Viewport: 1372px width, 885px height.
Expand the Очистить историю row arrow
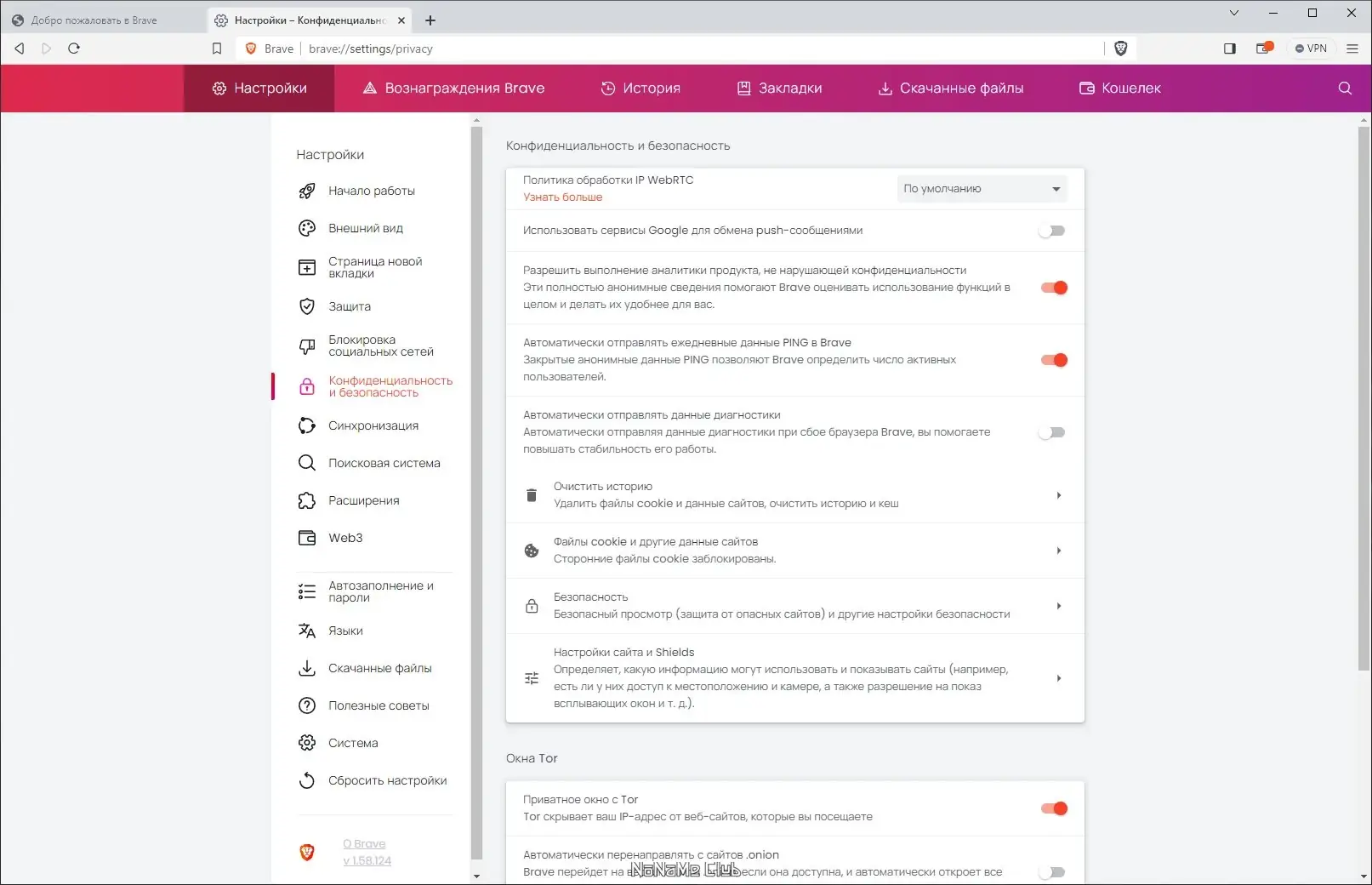click(x=1059, y=495)
